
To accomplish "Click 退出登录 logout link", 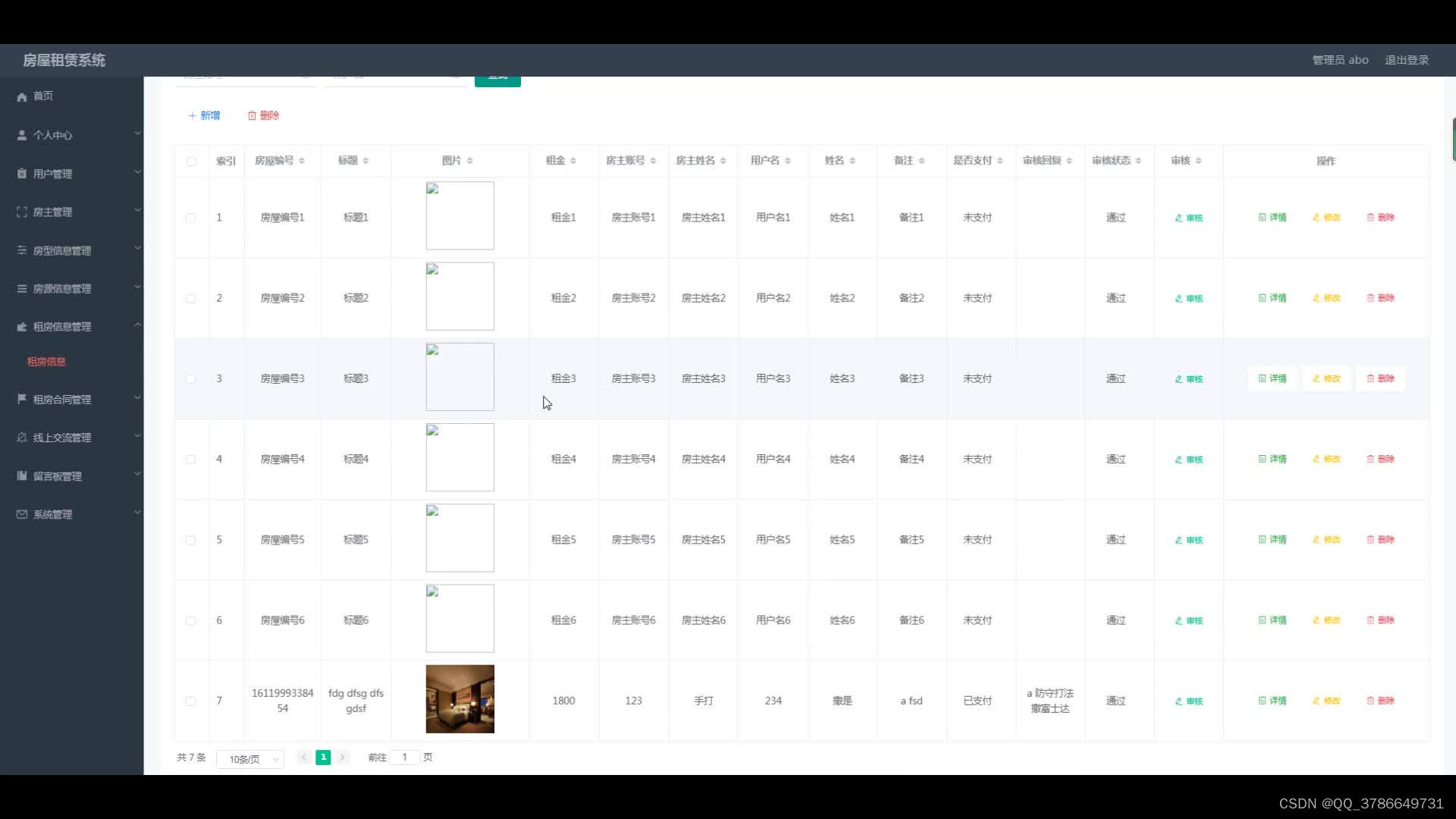I will point(1407,60).
